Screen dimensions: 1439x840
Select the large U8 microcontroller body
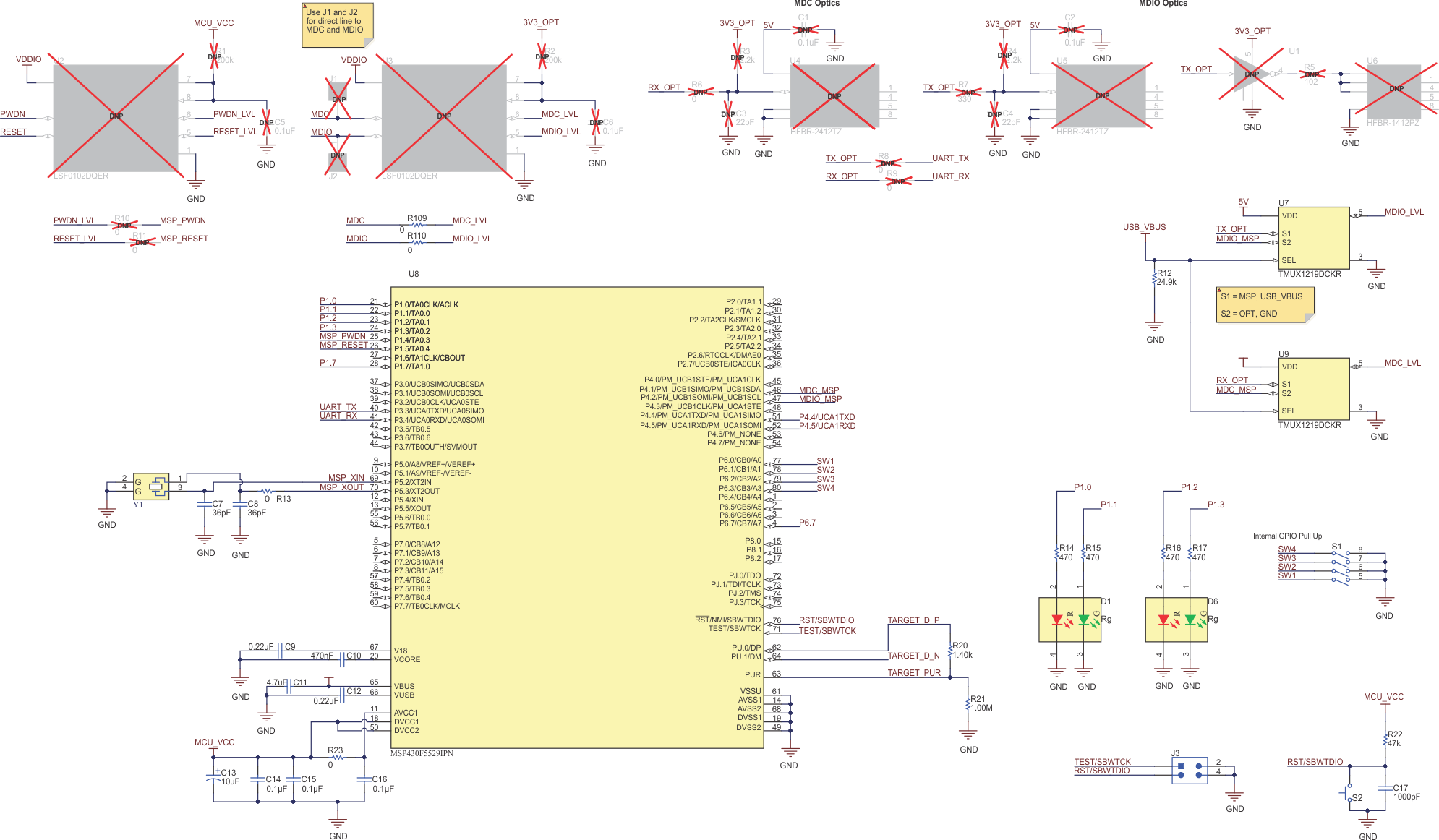coord(577,518)
